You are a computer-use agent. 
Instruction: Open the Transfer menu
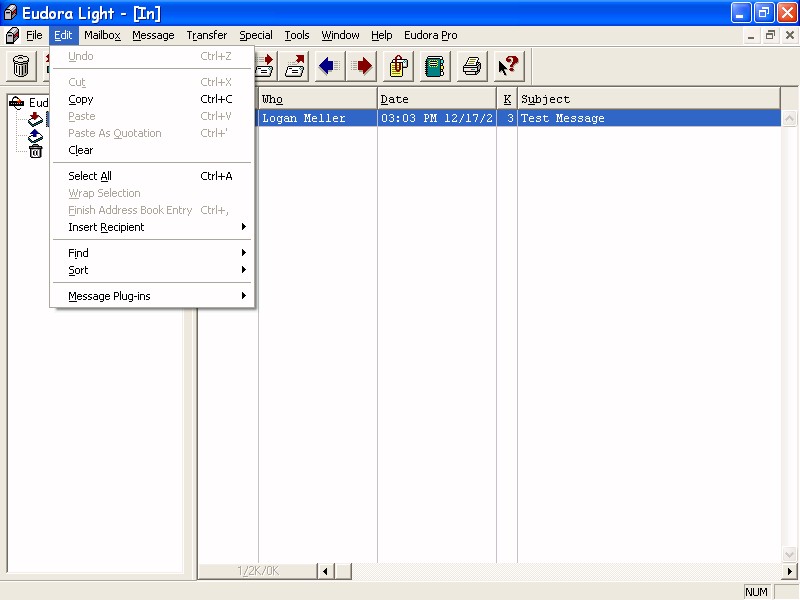[207, 35]
